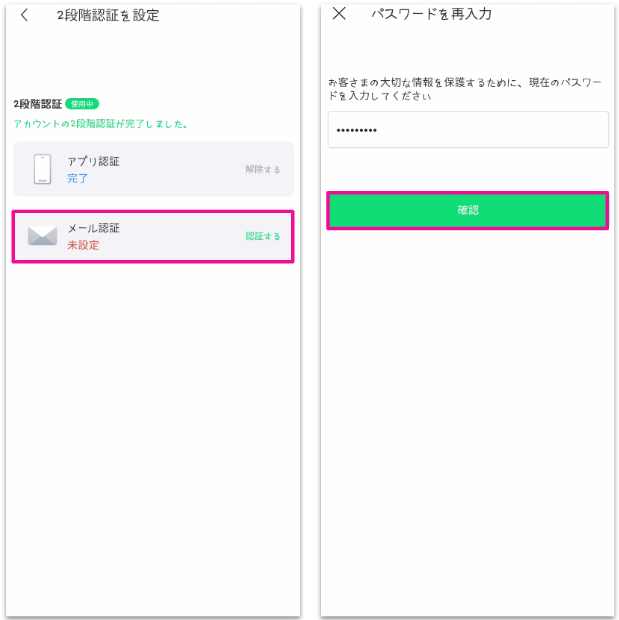Select the メール認証 label
Viewport: 619px width, 620px height.
click(x=93, y=228)
